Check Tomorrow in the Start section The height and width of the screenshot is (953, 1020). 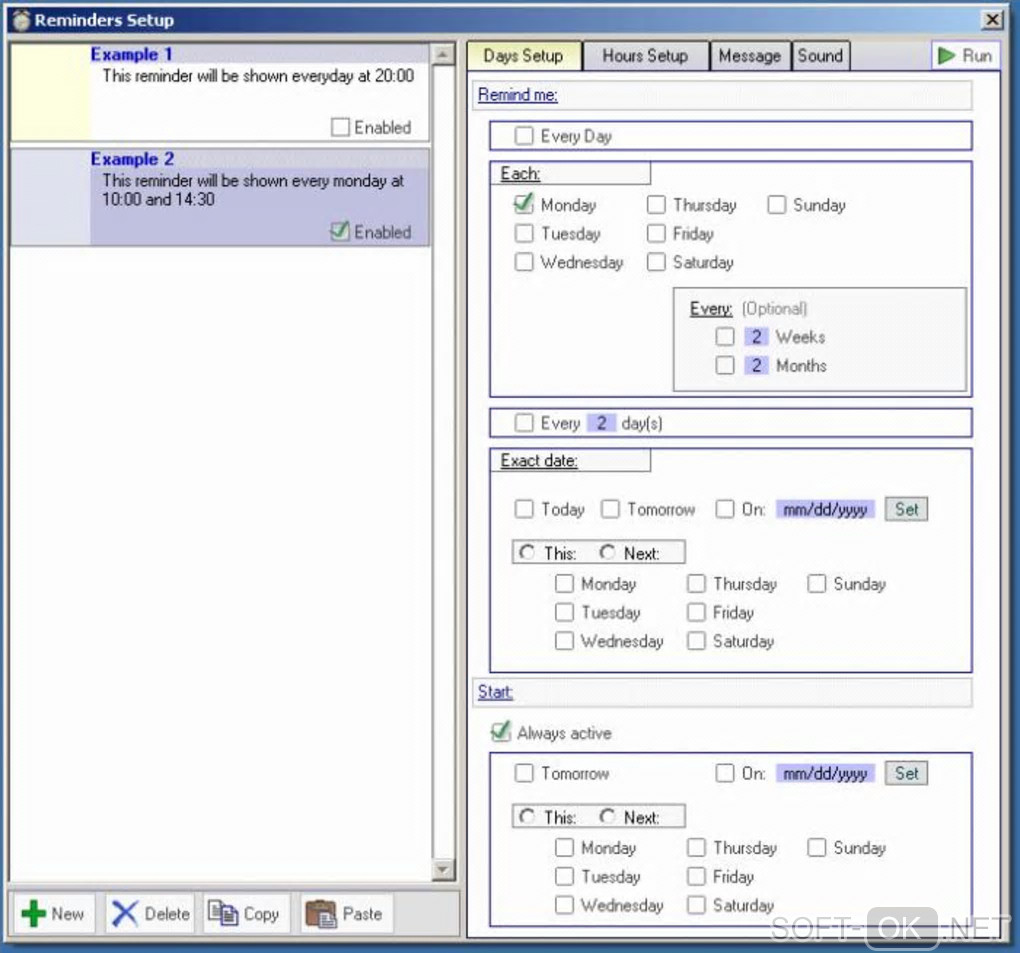click(x=524, y=773)
